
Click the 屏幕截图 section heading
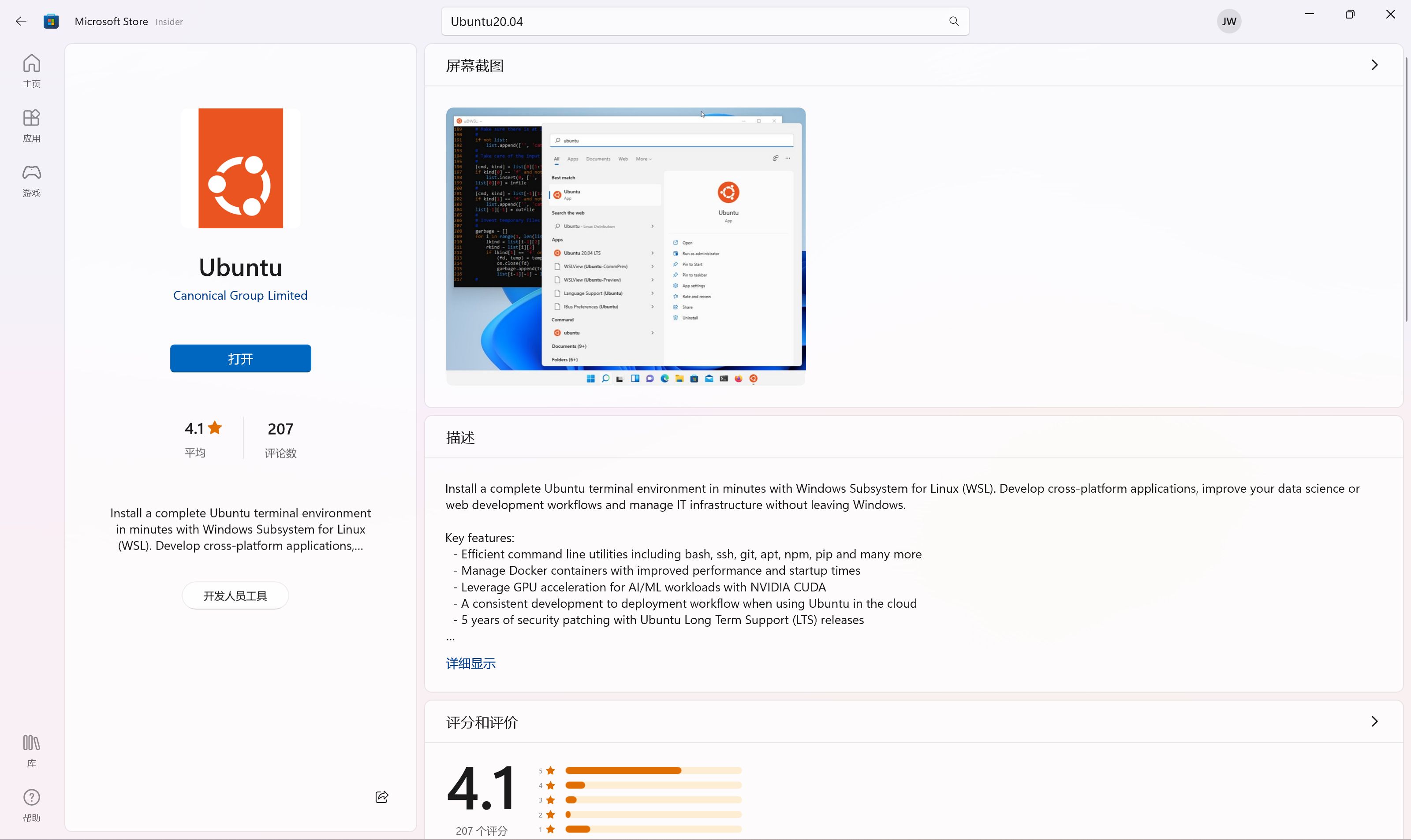point(474,66)
